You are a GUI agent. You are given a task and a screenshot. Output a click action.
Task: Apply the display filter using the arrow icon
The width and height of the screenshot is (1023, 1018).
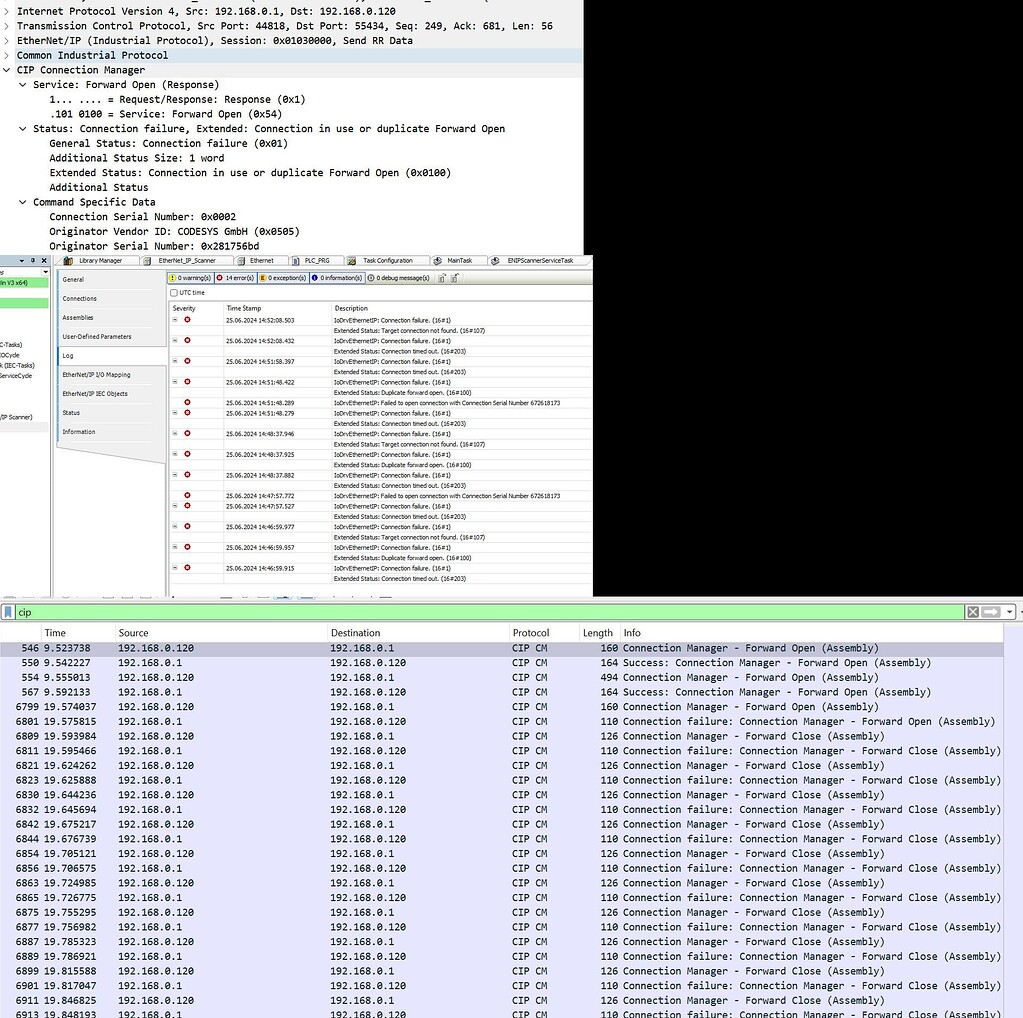point(989,611)
